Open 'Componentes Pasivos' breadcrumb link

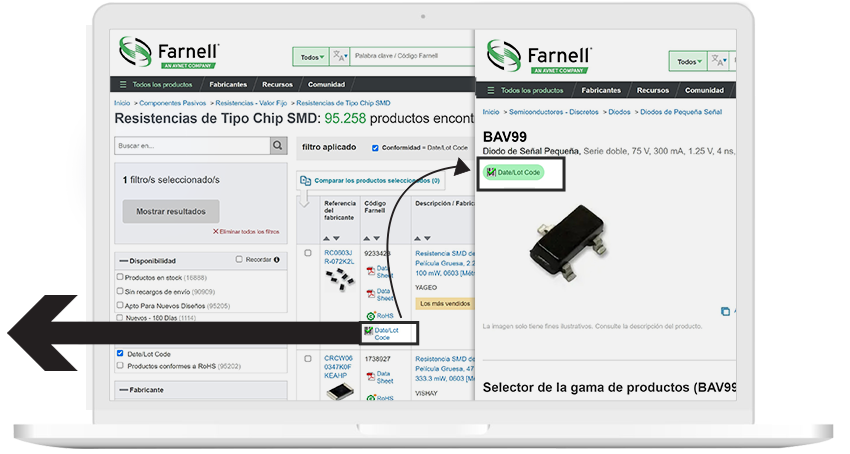point(172,103)
